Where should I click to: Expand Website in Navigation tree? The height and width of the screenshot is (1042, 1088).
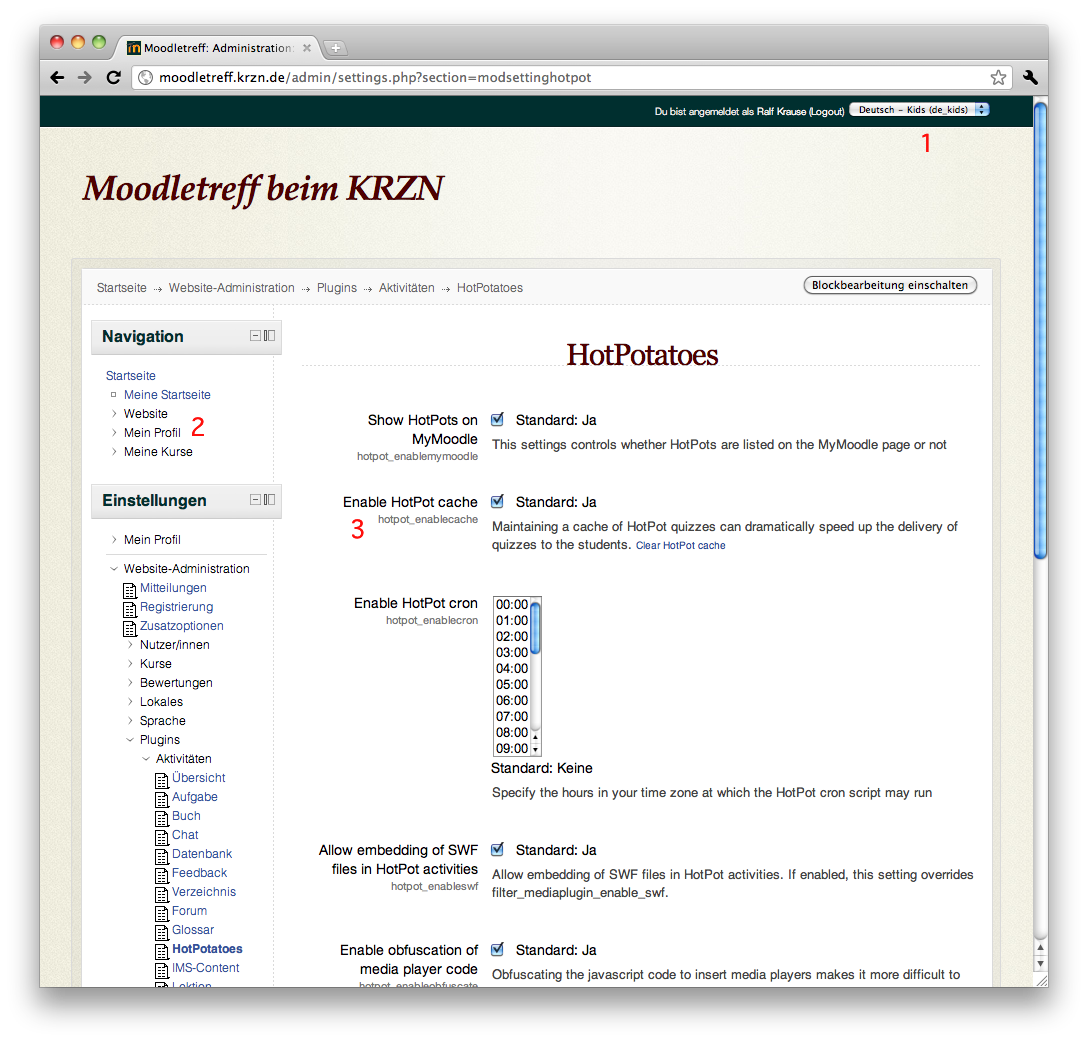click(114, 413)
